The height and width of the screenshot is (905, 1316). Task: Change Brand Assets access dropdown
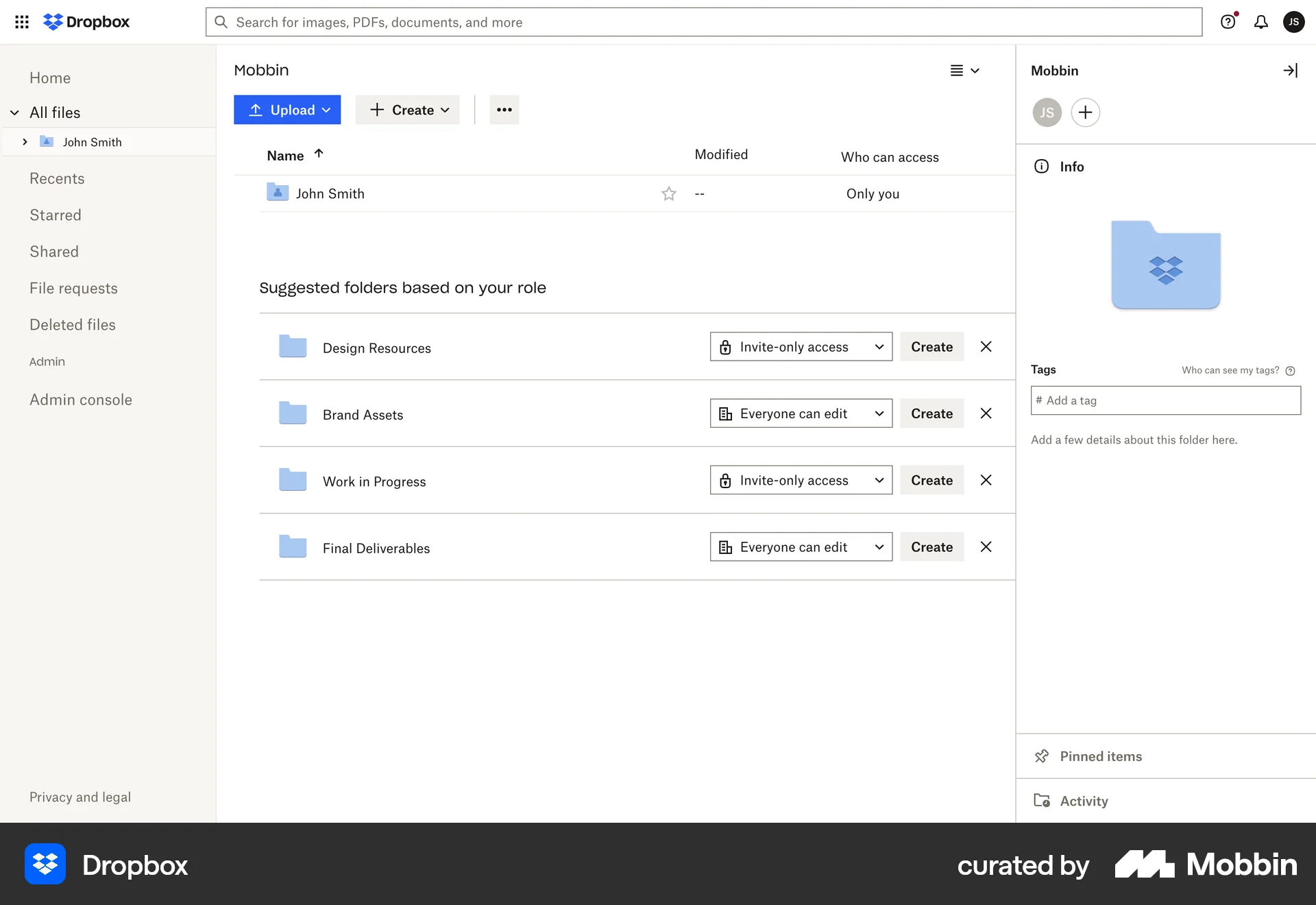(x=801, y=413)
